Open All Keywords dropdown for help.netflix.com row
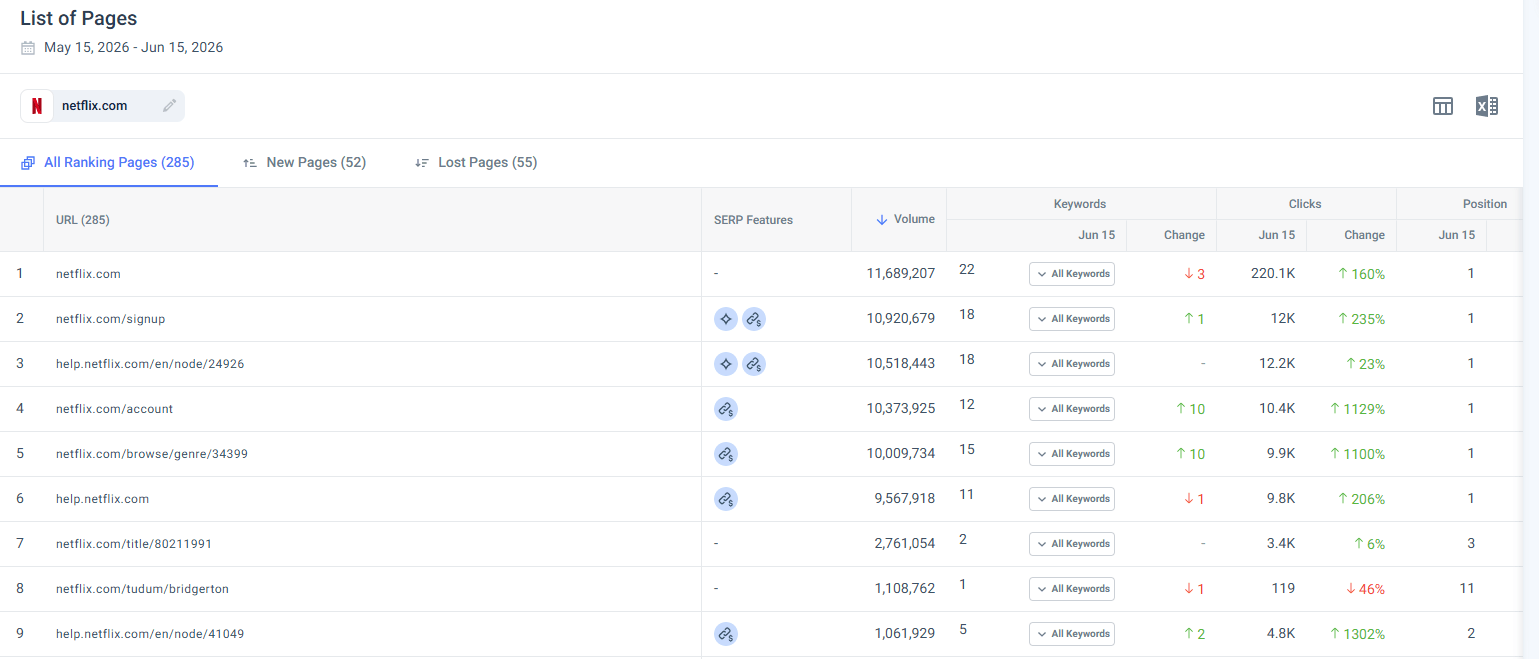The width and height of the screenshot is (1539, 659). (1072, 499)
